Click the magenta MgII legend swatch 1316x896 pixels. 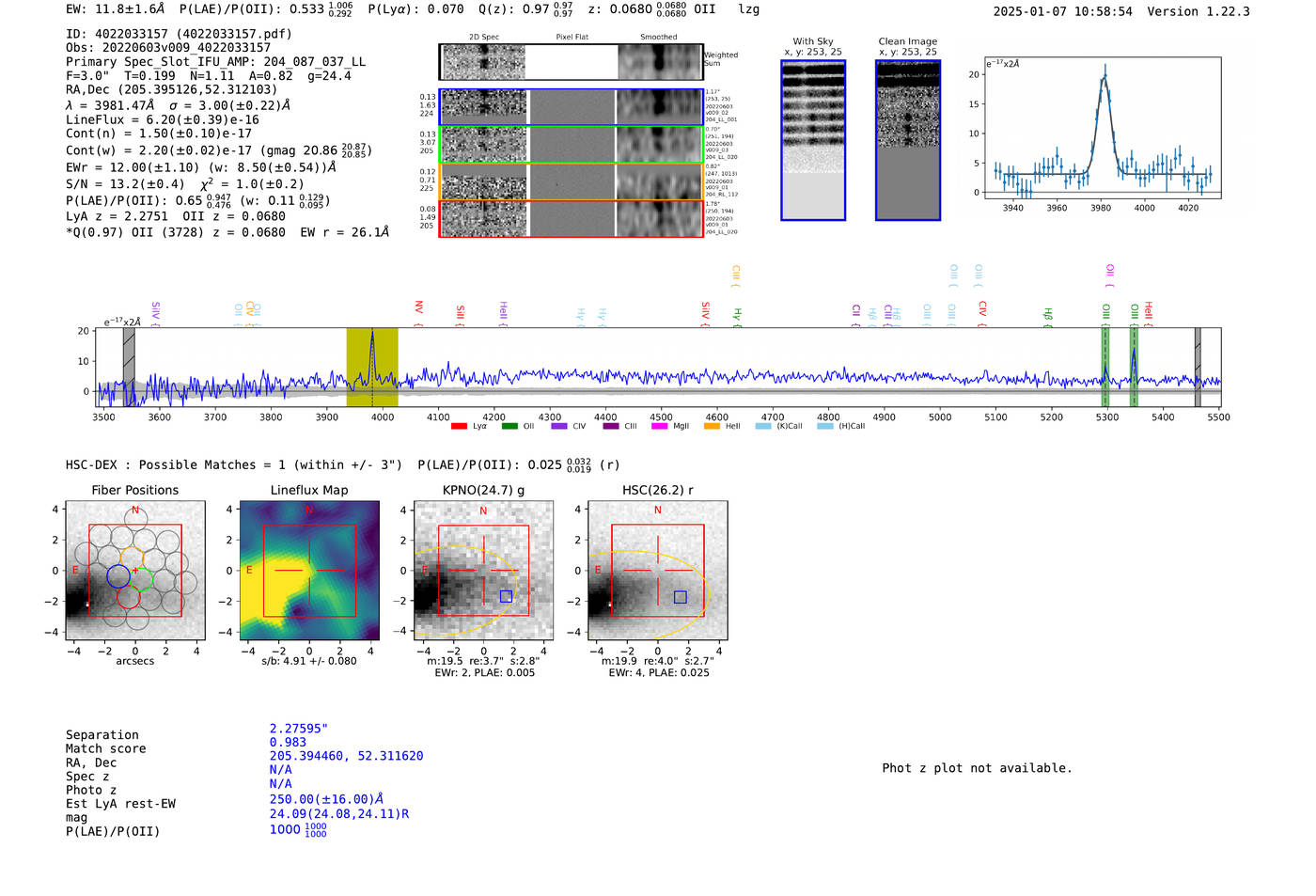coord(659,426)
